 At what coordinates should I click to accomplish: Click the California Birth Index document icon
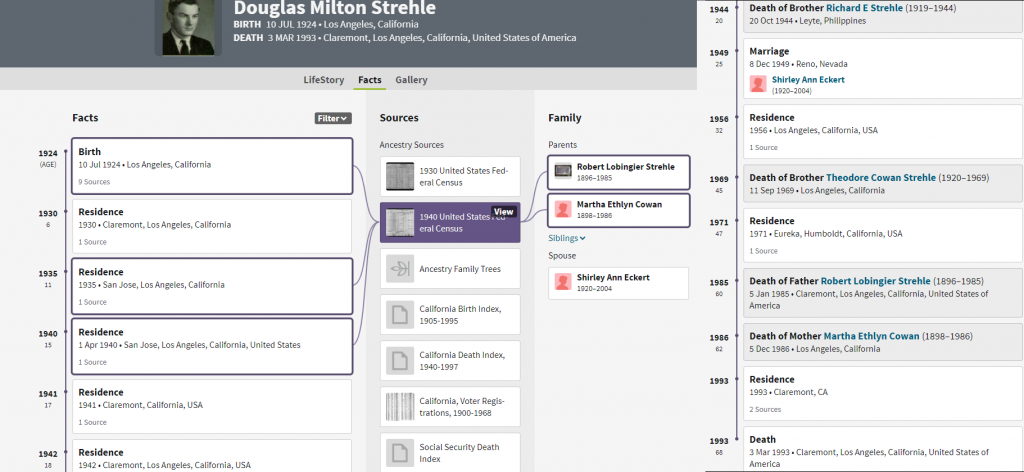click(400, 315)
